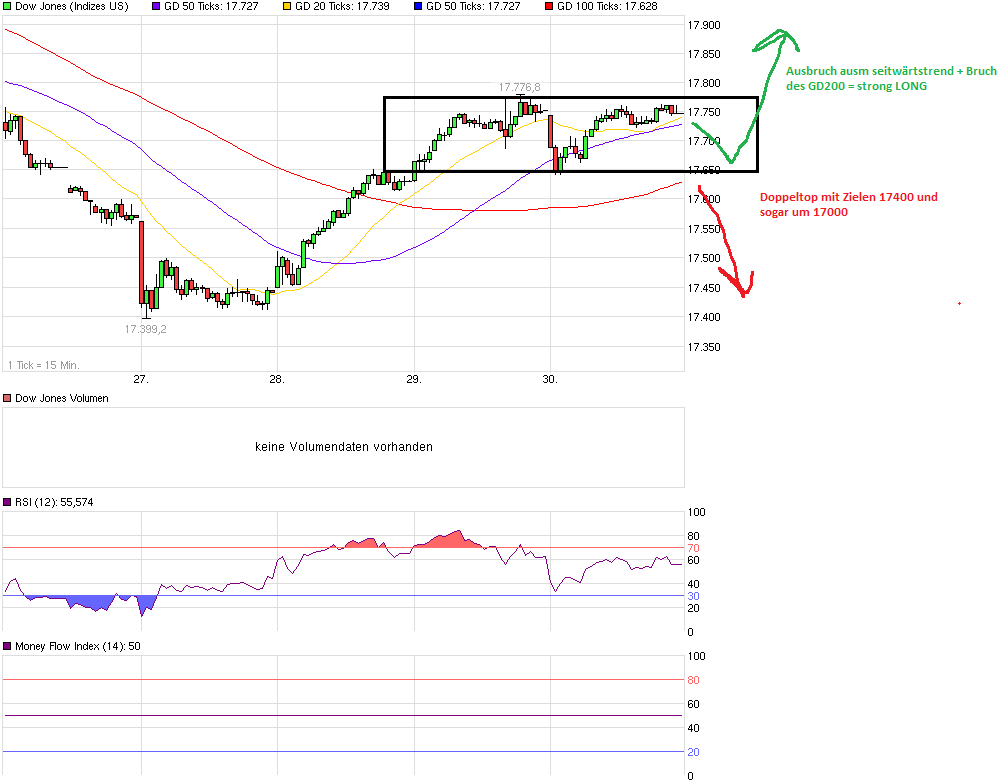Select the 'GD 20 Ticks: 17.739' legend label
This screenshot has height=784, width=997.
pos(342,6)
